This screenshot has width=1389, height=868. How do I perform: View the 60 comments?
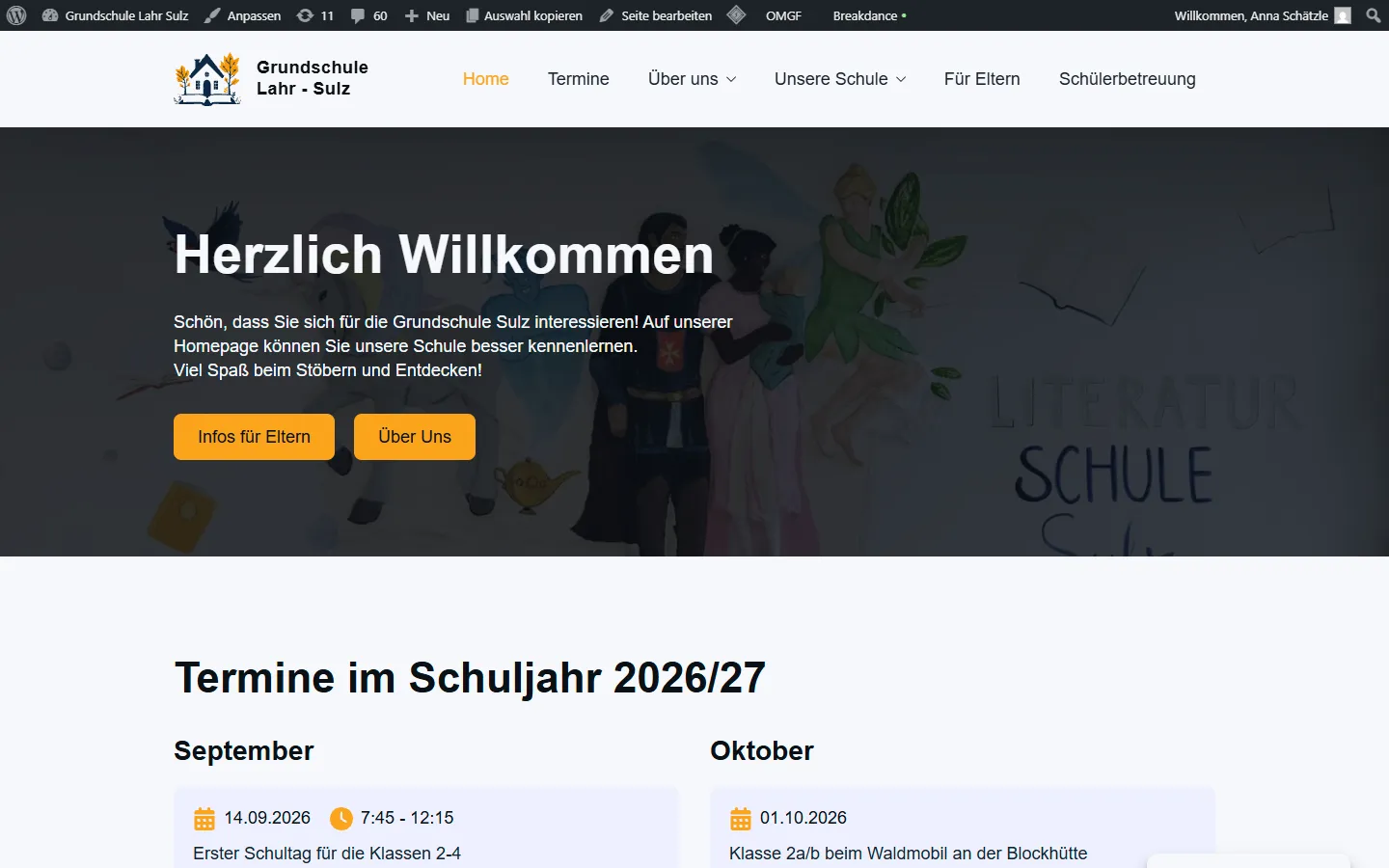point(368,15)
